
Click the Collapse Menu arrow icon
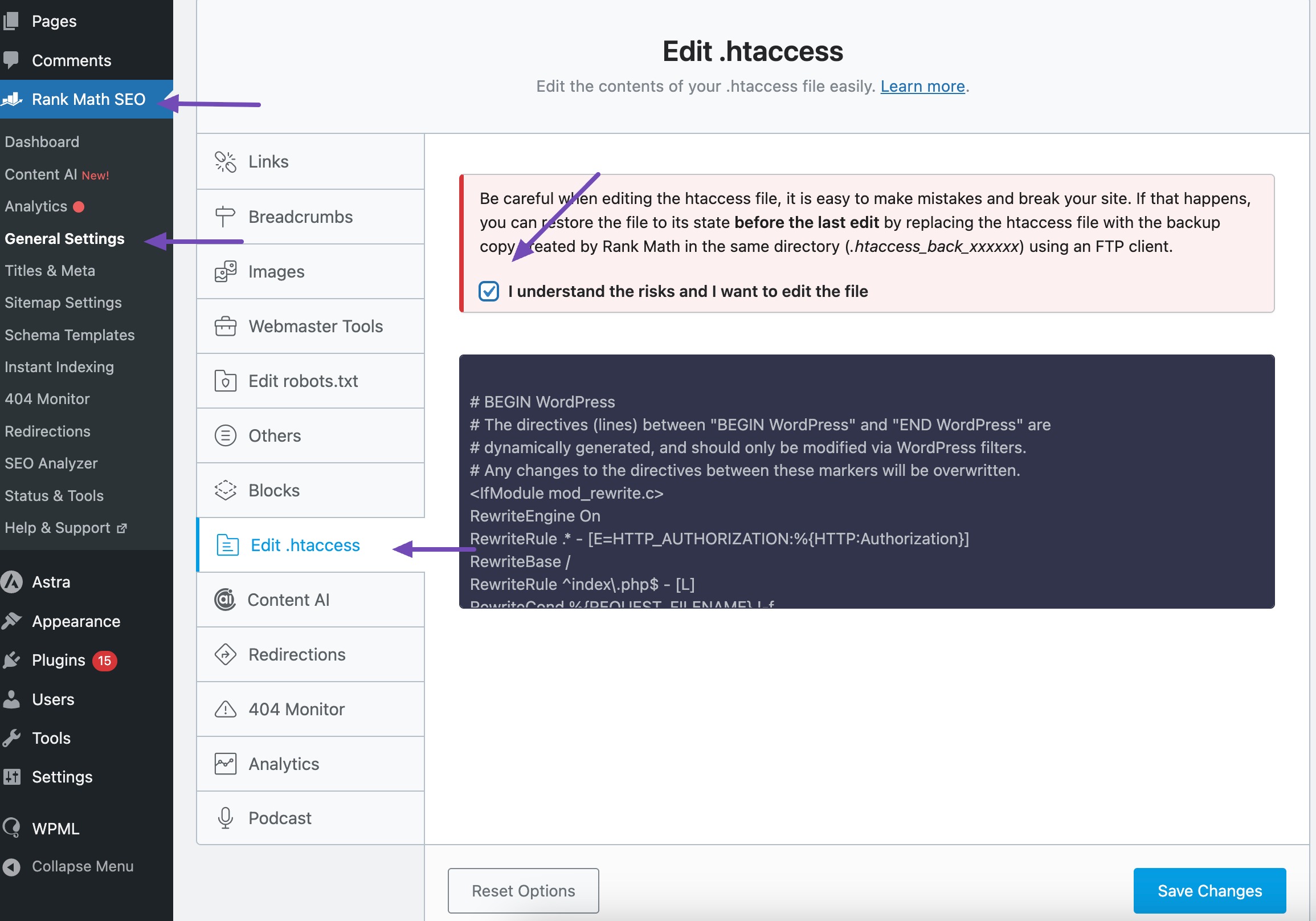11,866
